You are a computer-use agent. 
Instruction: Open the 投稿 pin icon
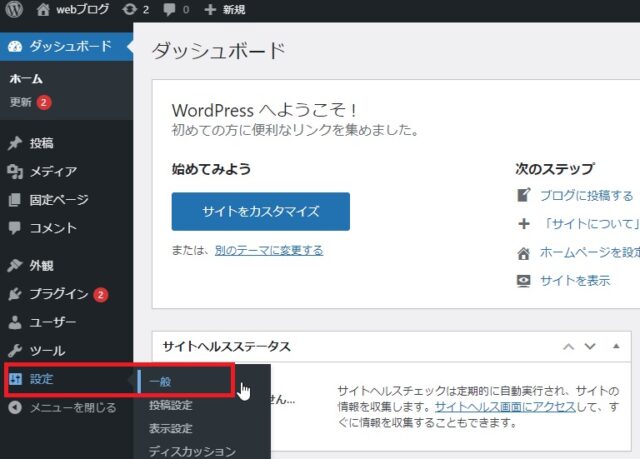tap(15, 143)
